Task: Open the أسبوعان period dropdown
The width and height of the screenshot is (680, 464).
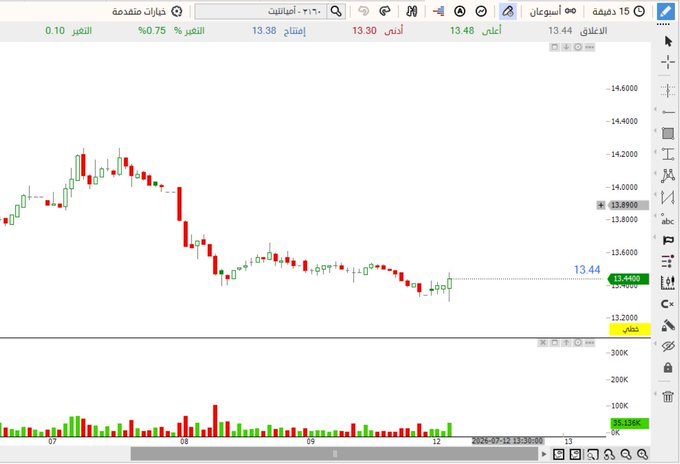Action: coord(553,11)
